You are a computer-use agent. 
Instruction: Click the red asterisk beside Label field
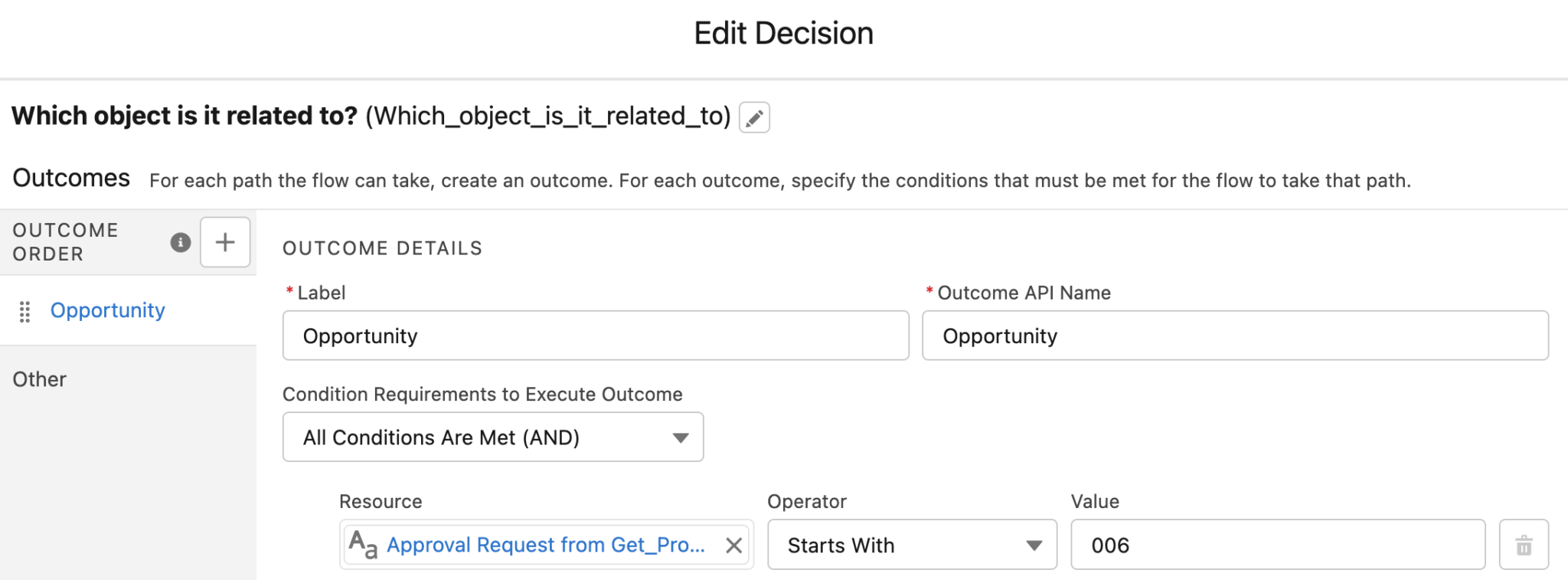(289, 291)
